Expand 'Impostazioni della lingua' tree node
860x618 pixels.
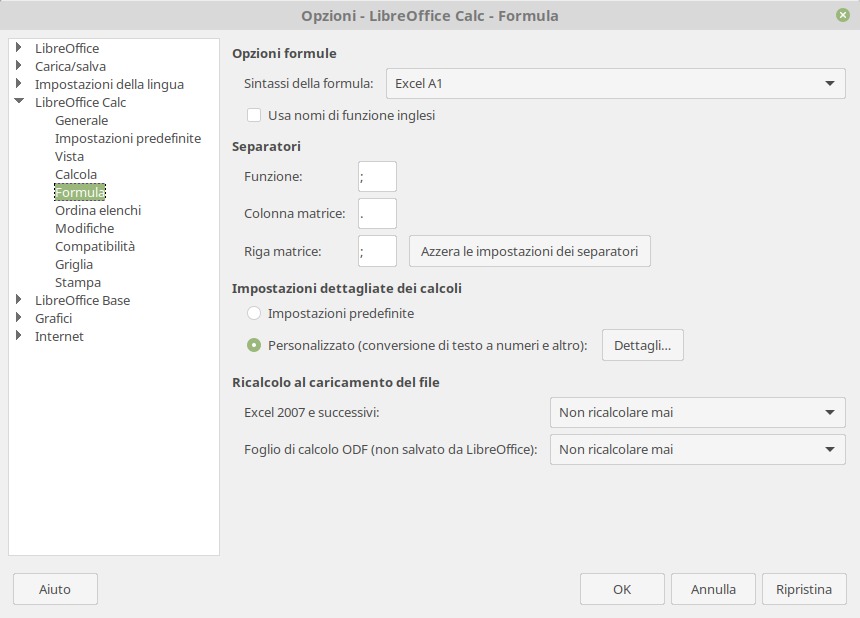click(x=19, y=84)
